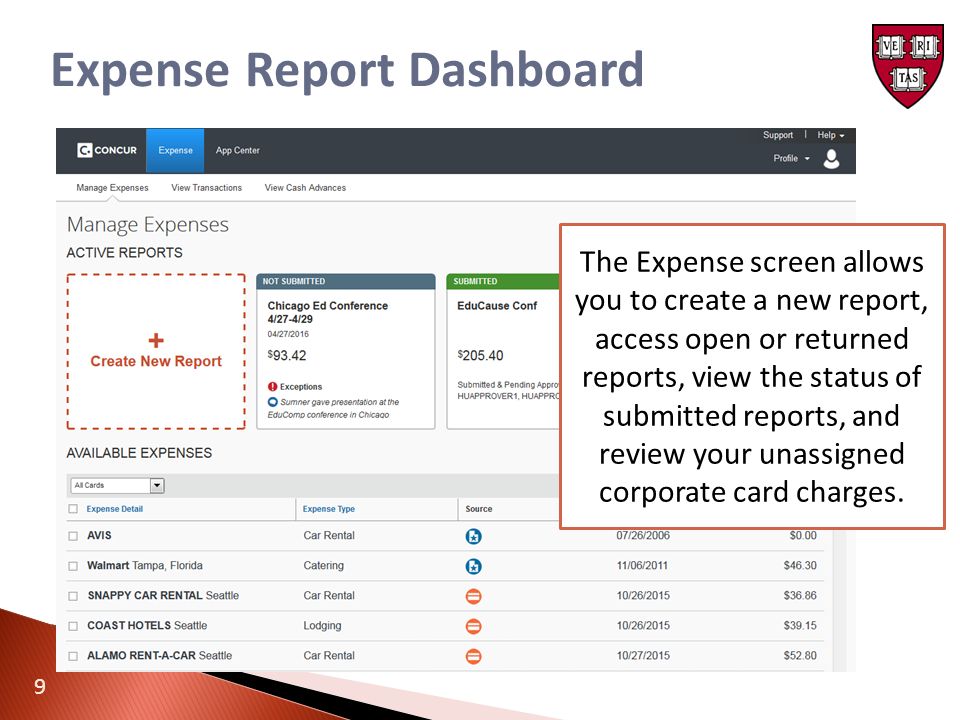
Task: Click the Concur logo
Action: pos(107,150)
